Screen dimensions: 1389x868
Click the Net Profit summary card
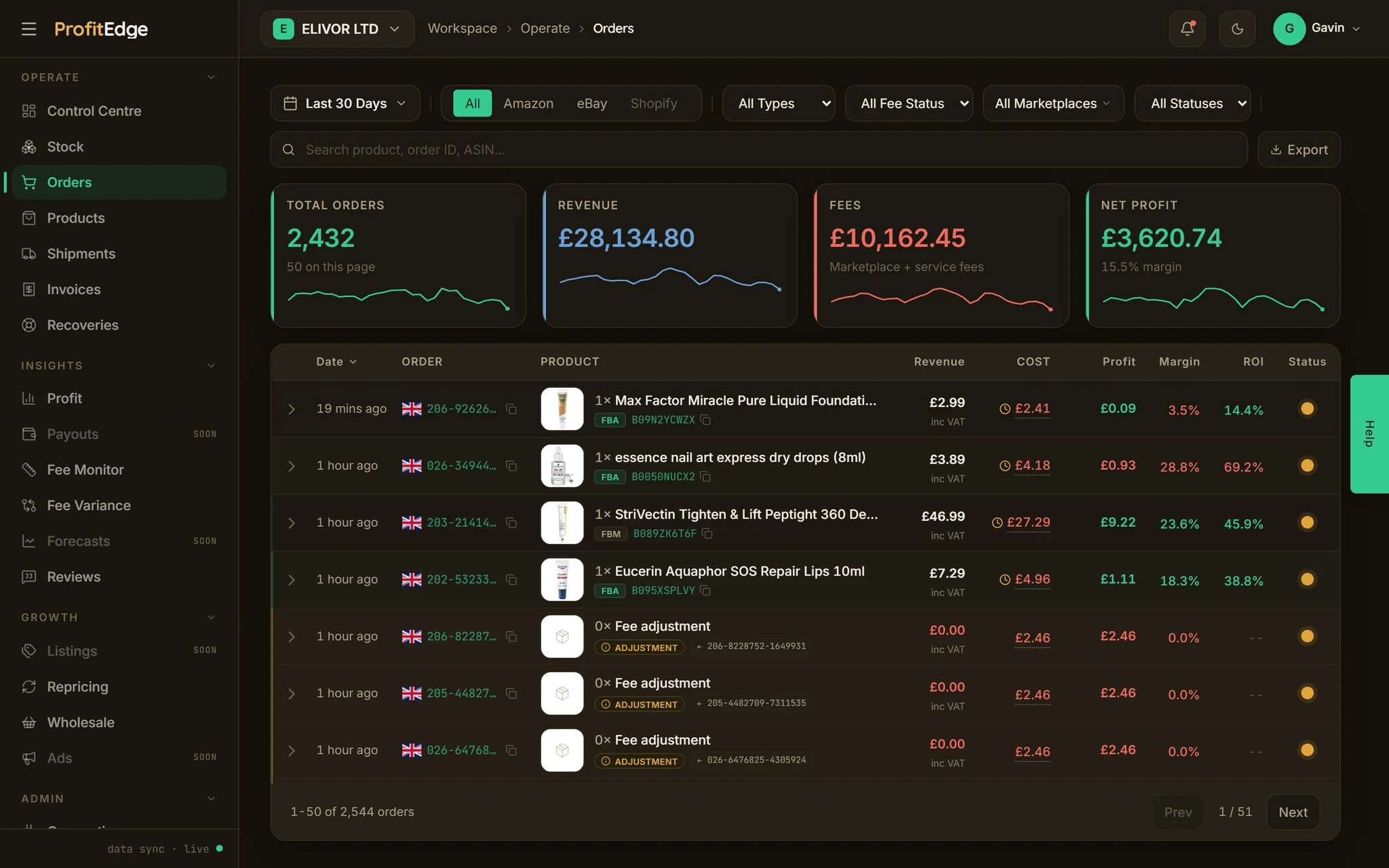pyautogui.click(x=1213, y=256)
